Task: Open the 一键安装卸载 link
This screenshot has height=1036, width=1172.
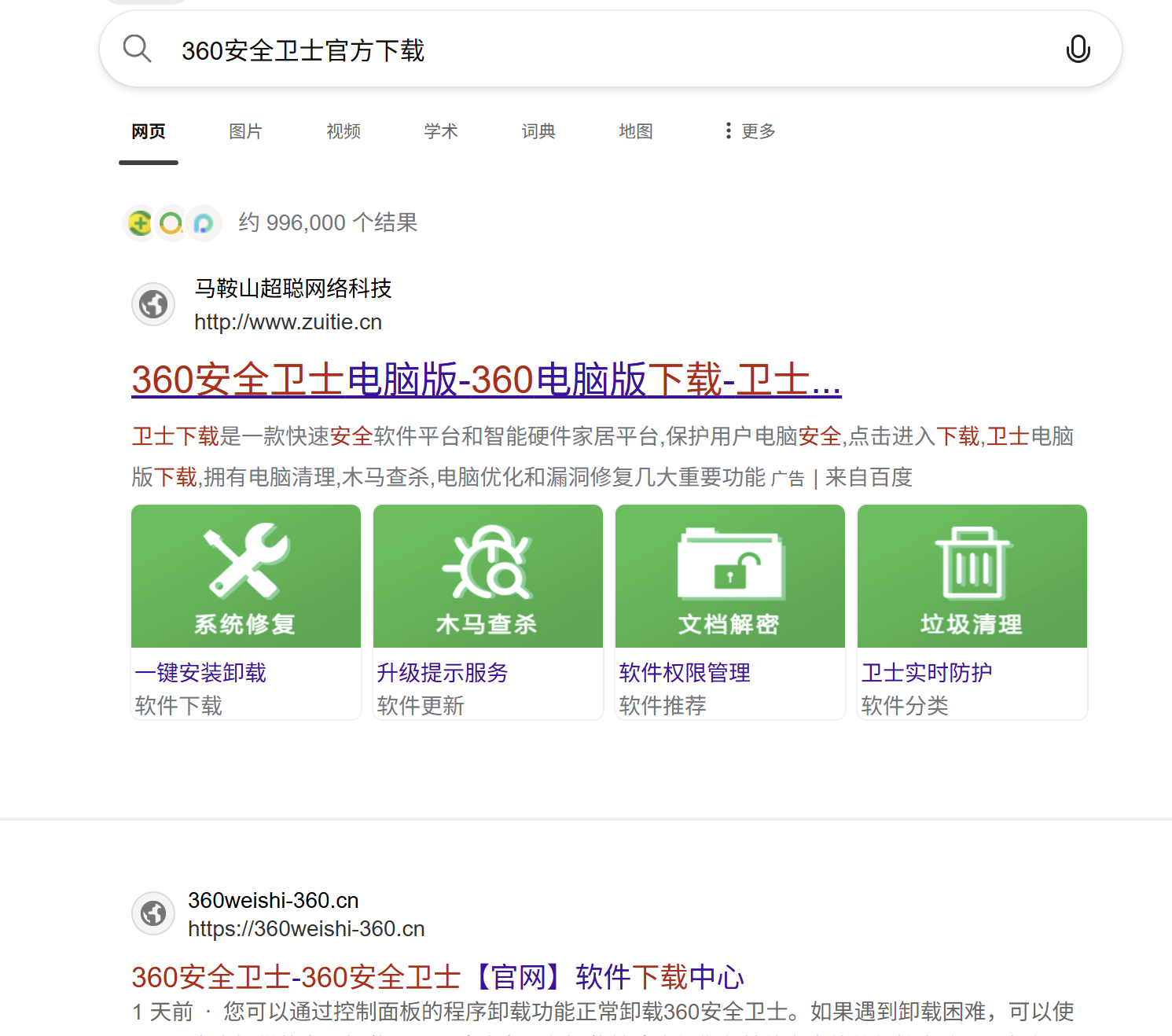Action: [x=200, y=673]
